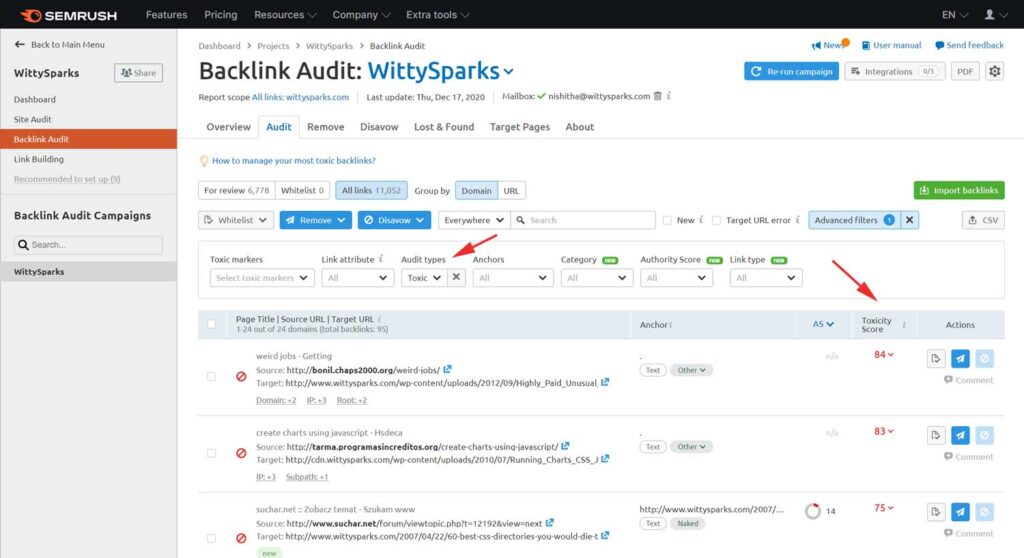Open How to manage toxic backlinks link
The height and width of the screenshot is (558, 1024).
(x=294, y=161)
